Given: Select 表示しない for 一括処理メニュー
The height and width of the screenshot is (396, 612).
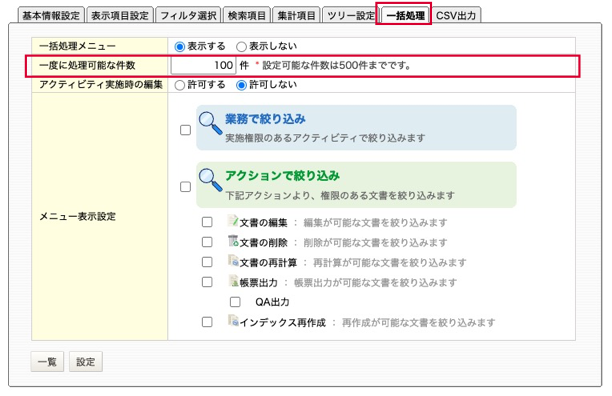Looking at the screenshot, I should click(241, 47).
